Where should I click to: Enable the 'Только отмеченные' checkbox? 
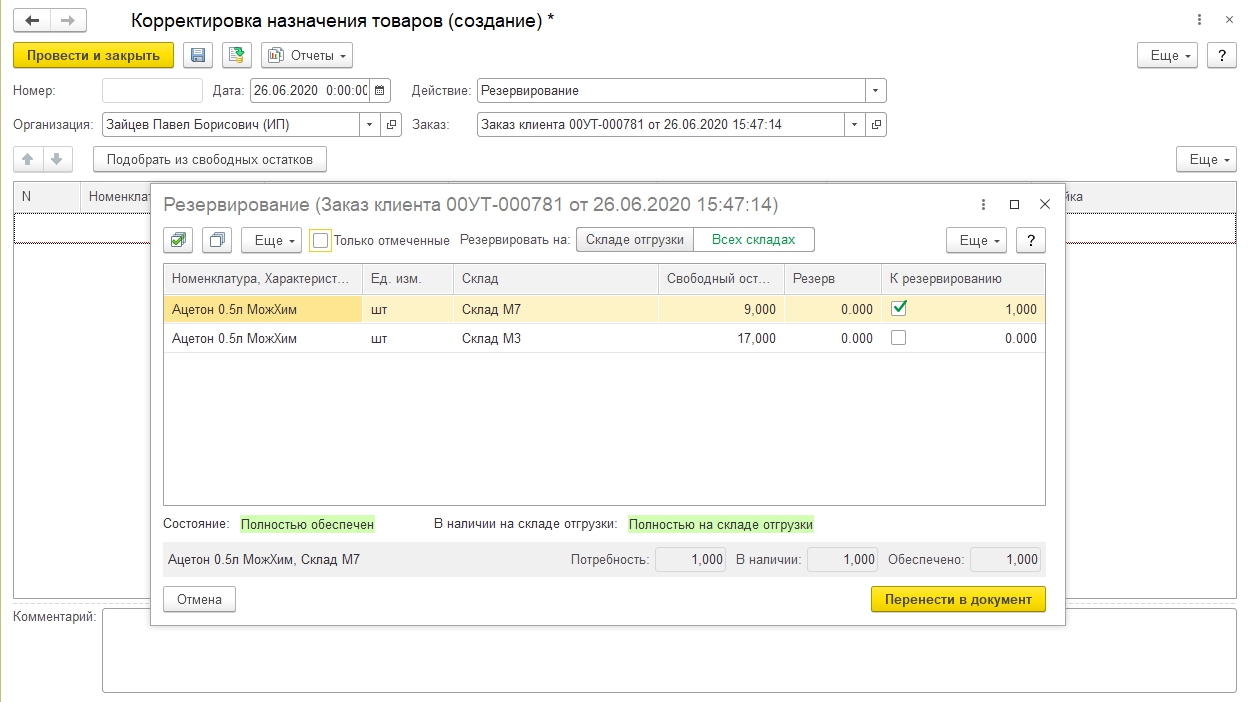[x=320, y=240]
